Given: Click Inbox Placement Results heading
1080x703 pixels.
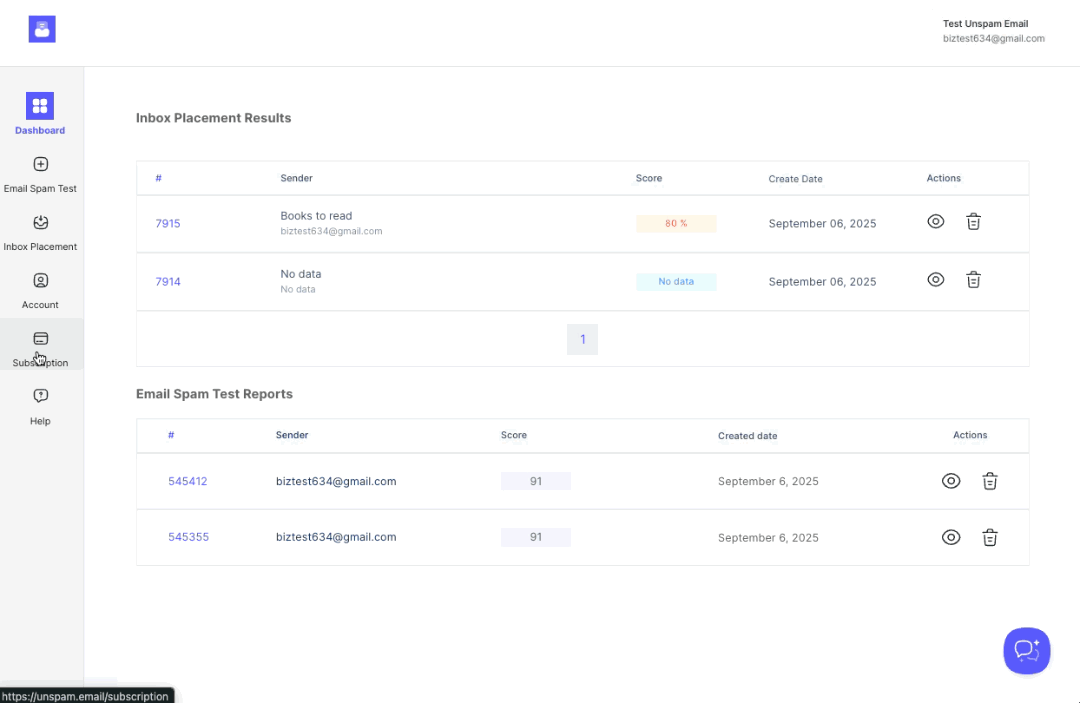Looking at the screenshot, I should click(214, 118).
